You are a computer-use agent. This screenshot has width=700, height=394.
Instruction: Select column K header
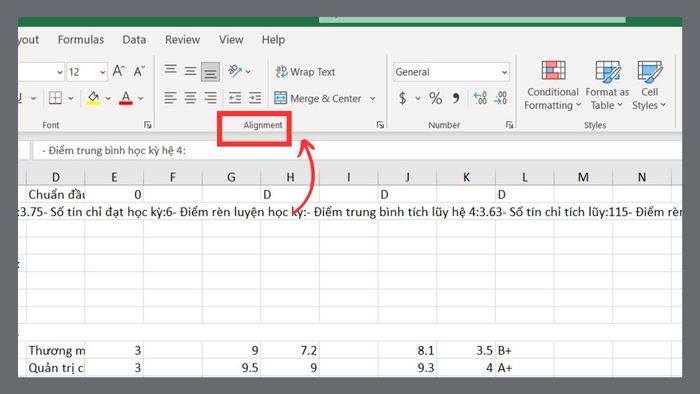[466, 177]
